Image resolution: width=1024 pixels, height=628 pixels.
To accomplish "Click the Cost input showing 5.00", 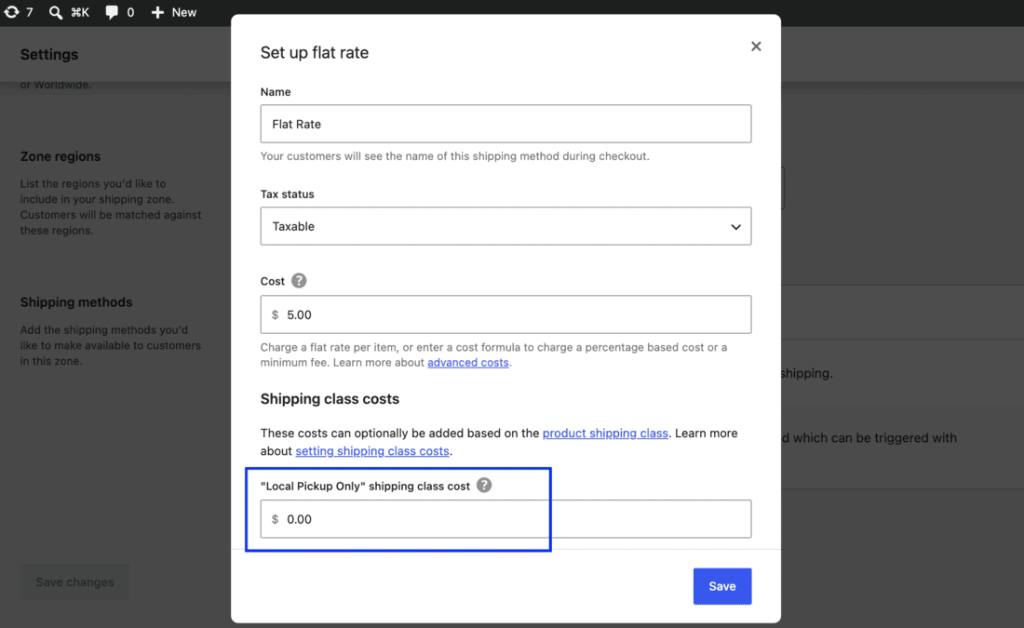I will 505,315.
